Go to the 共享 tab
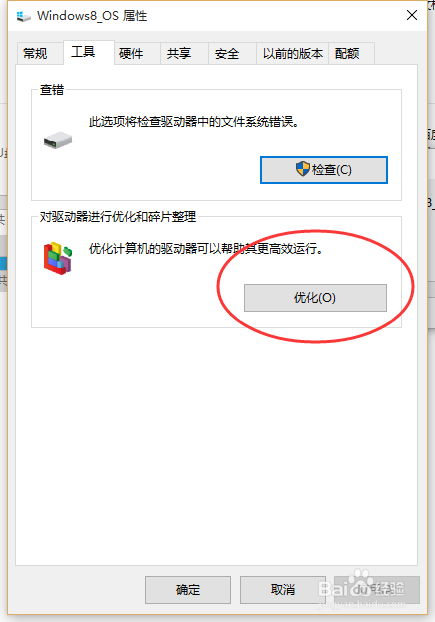This screenshot has width=435, height=622. (x=179, y=53)
